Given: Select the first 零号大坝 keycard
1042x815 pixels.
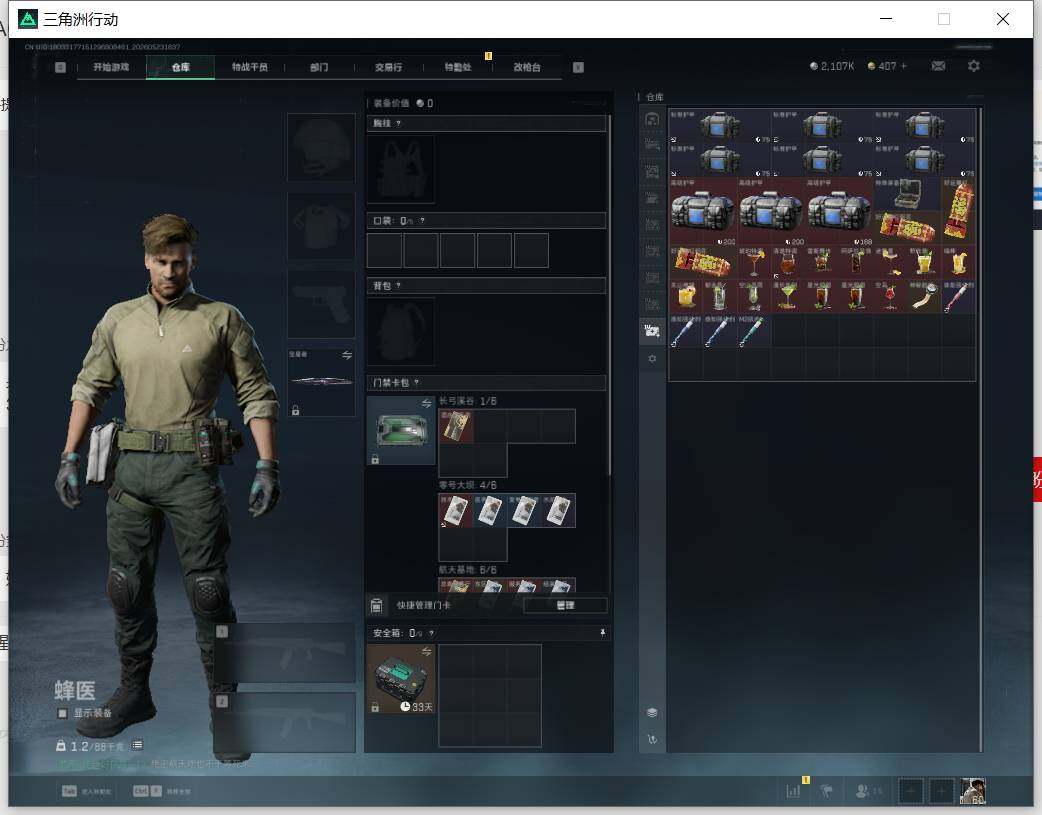Looking at the screenshot, I should (456, 511).
